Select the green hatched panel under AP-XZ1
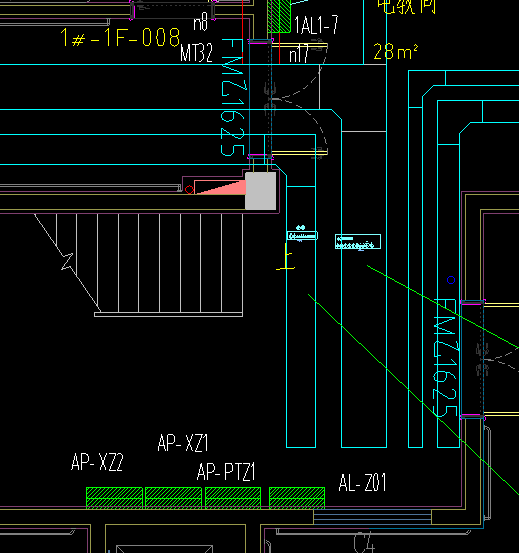 pos(173,498)
